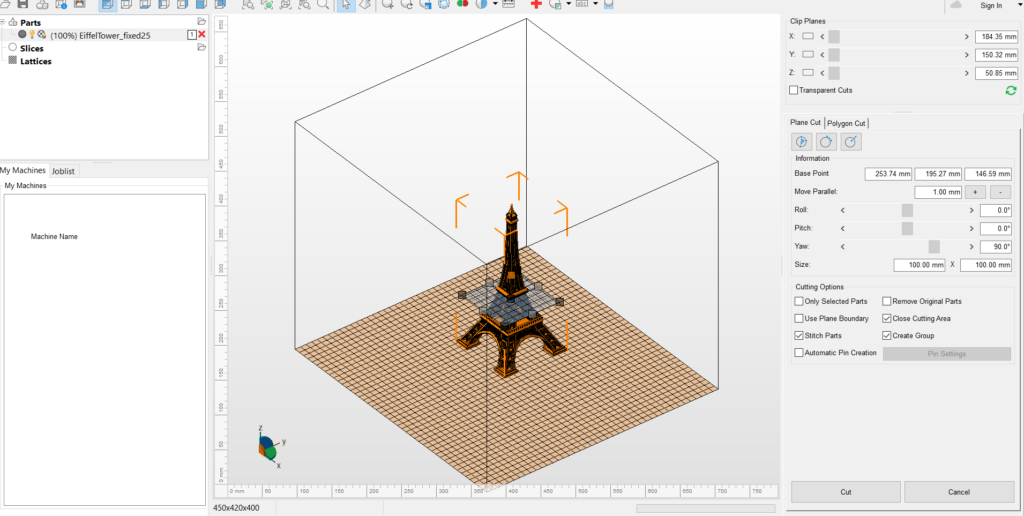Enable Automatic Pin Creation
1024x516 pixels.
tap(799, 353)
